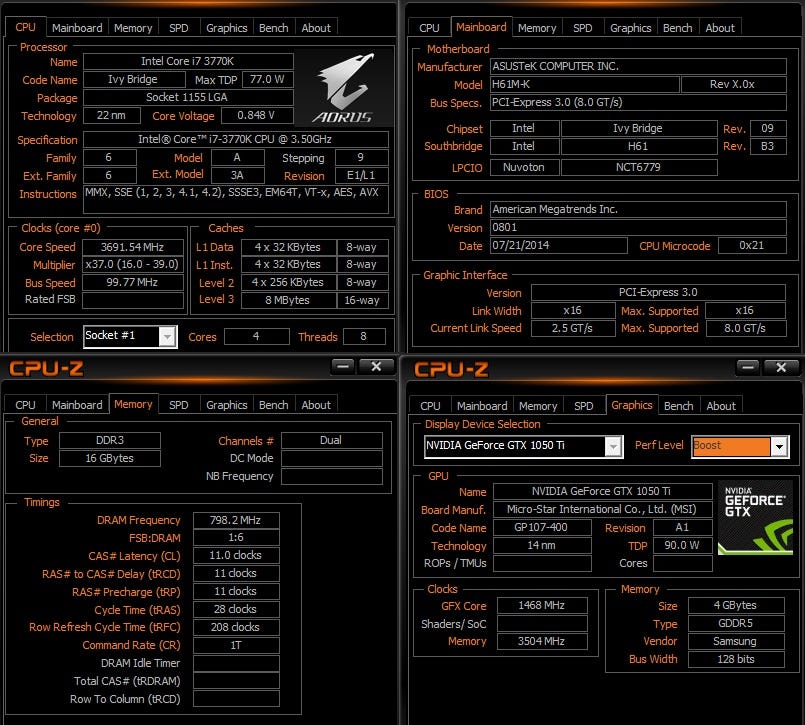The image size is (805, 725).
Task: Close the Graphics CPU-Z window
Action: pyautogui.click(x=781, y=368)
